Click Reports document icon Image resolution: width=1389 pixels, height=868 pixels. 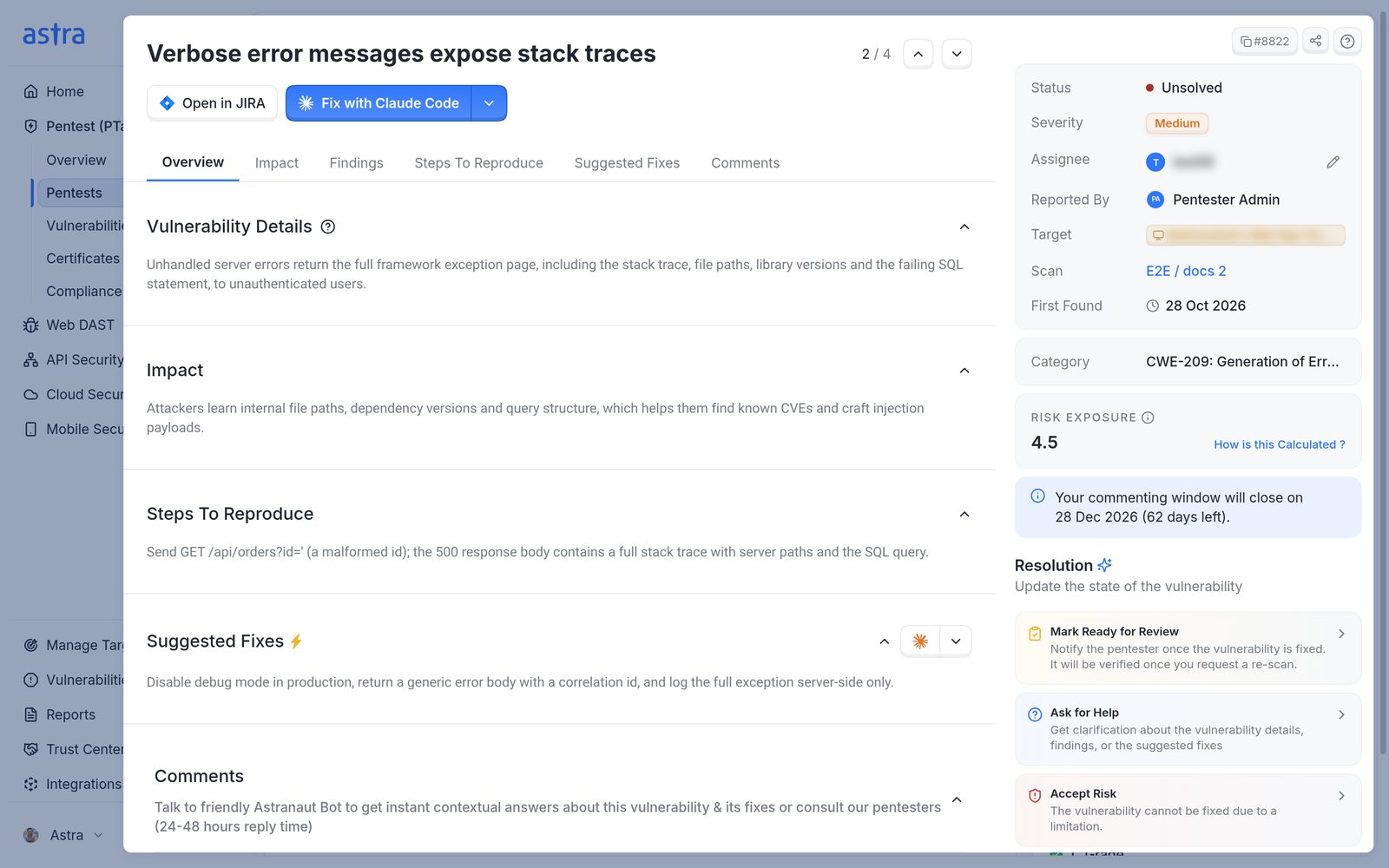(31, 714)
